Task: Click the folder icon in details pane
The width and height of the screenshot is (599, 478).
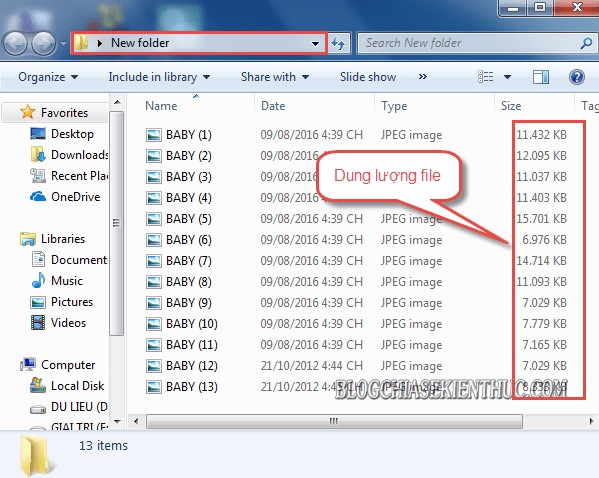Action: pos(36,456)
